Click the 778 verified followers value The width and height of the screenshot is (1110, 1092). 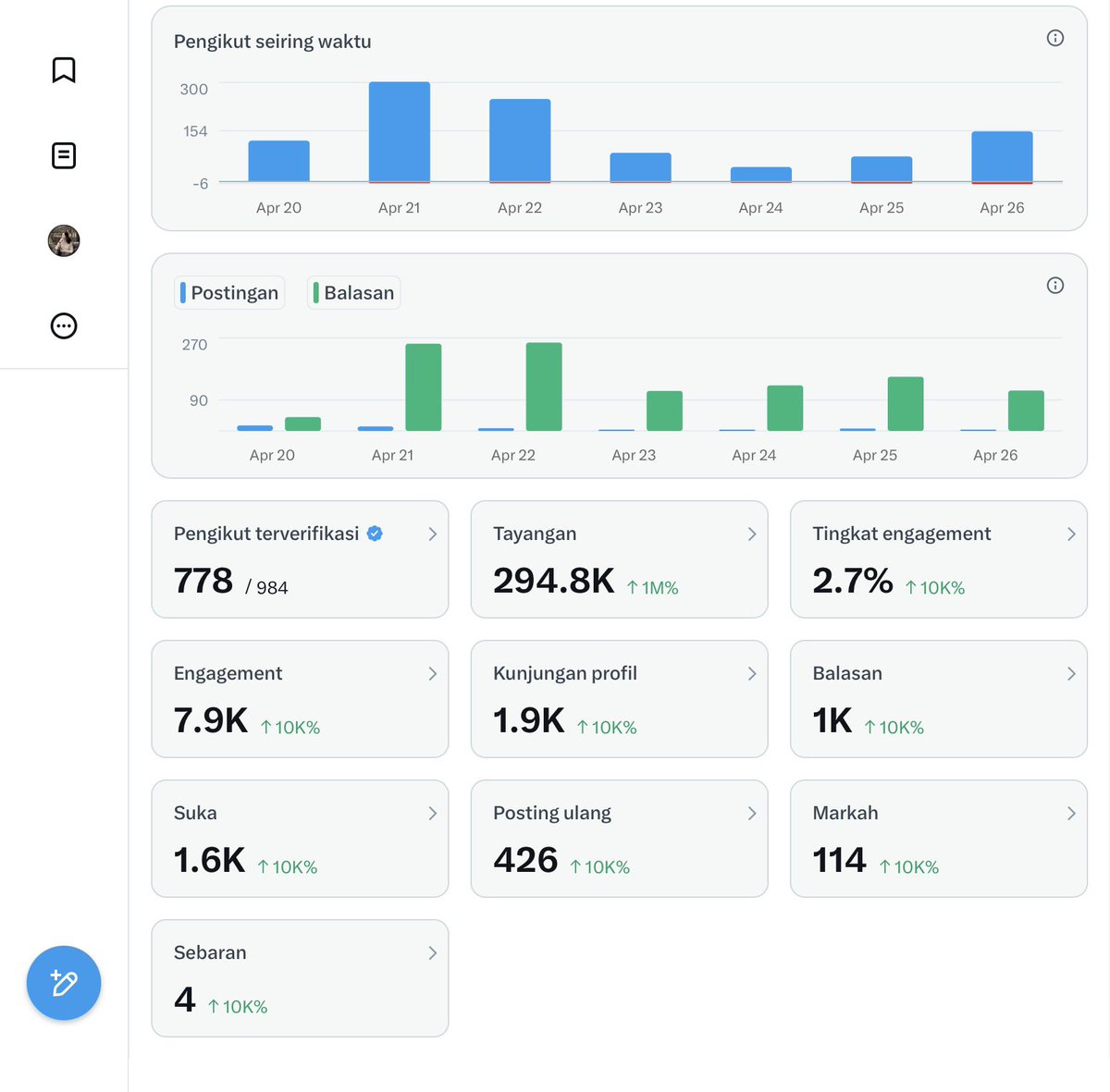(x=203, y=581)
